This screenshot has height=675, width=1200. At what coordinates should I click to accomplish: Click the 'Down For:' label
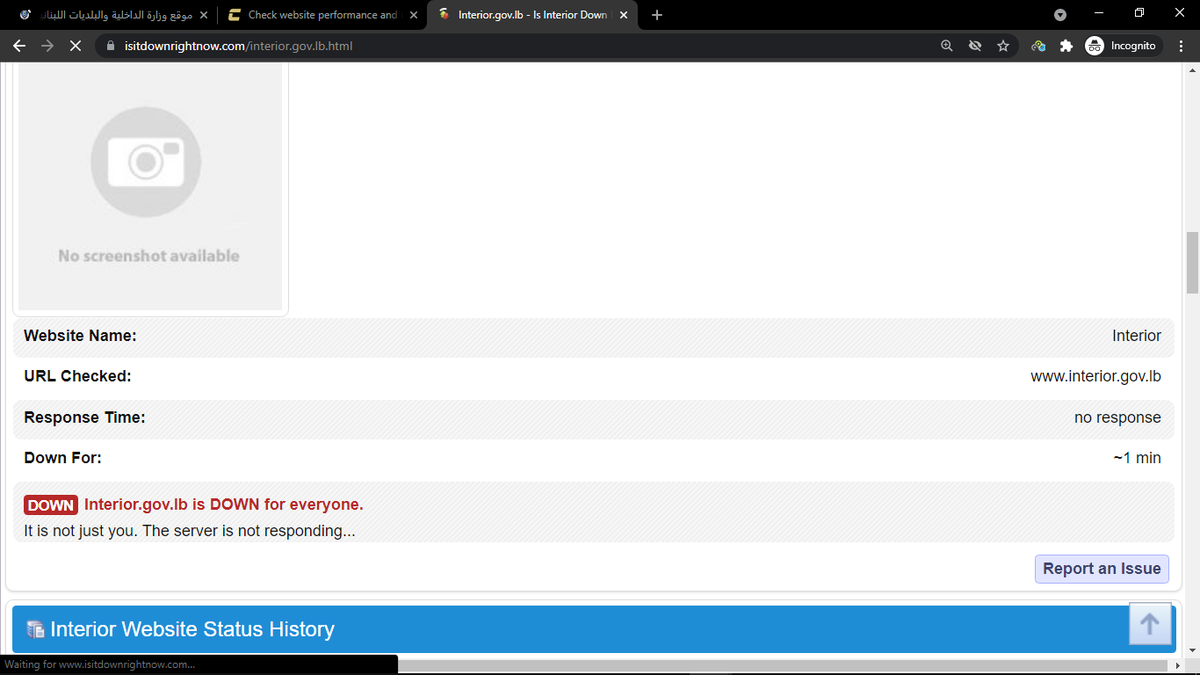pos(62,458)
